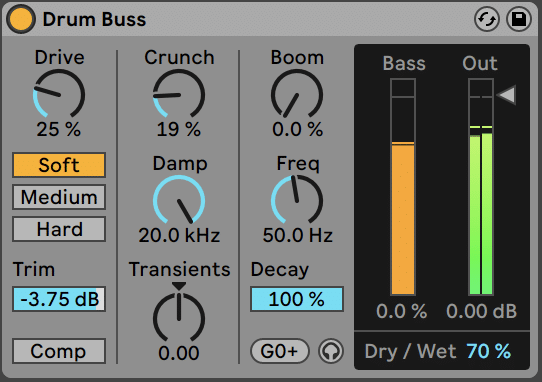Select the Hard drive type
Viewport: 542px width, 382px height.
click(x=59, y=229)
